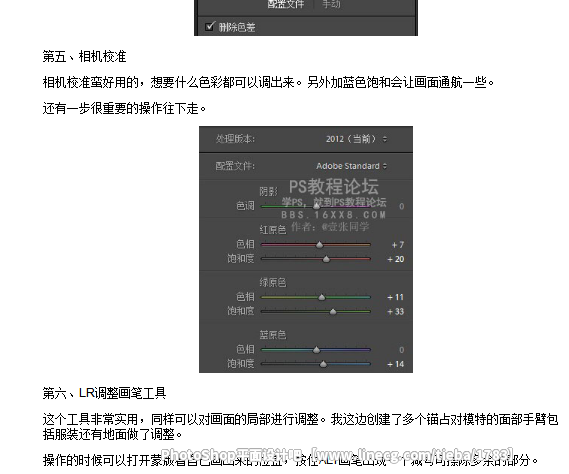Select the 配置文件 tab at top
This screenshot has width=569, height=474.
click(286, 4)
